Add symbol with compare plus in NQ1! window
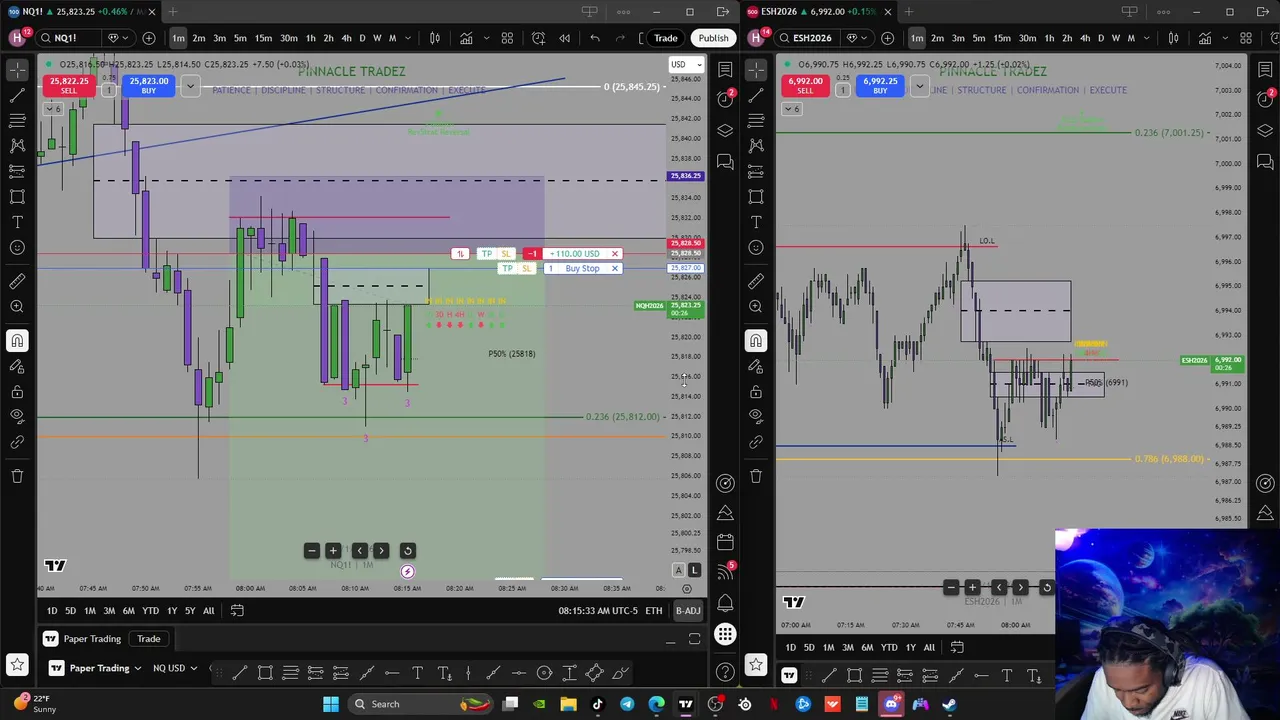This screenshot has width=1280, height=720. pos(149,38)
